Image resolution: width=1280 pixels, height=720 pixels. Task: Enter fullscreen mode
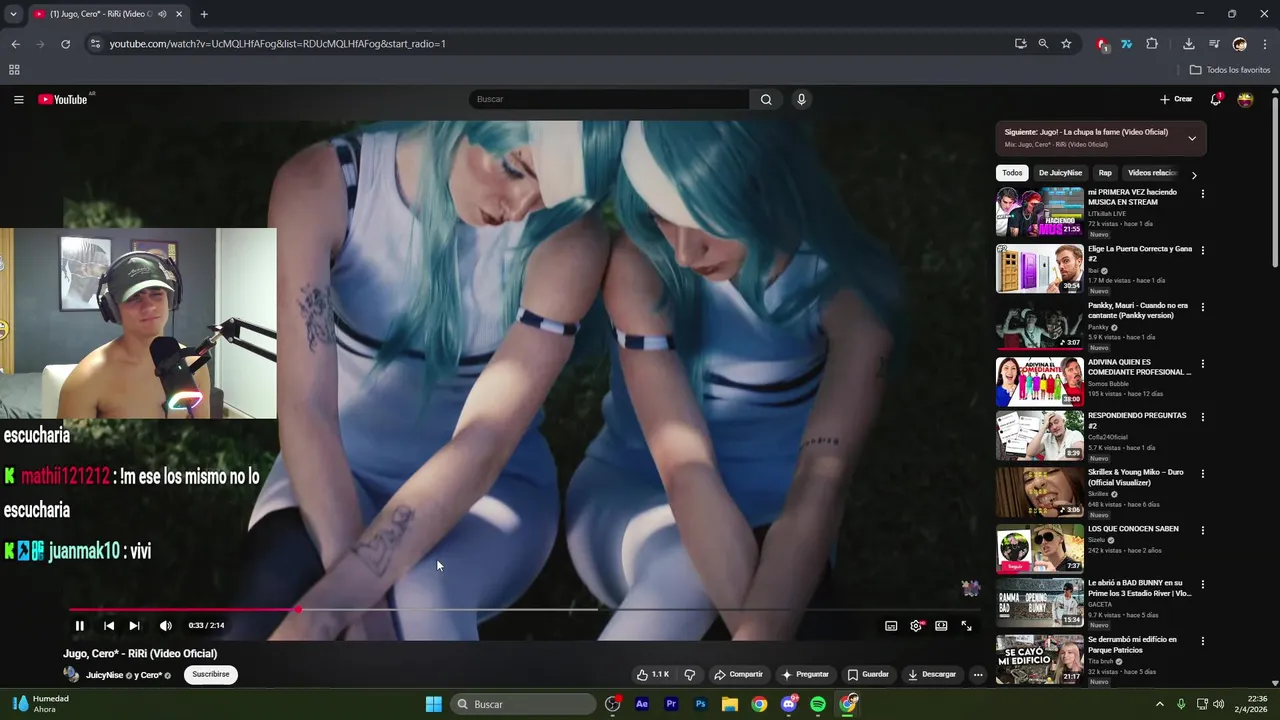pyautogui.click(x=967, y=626)
